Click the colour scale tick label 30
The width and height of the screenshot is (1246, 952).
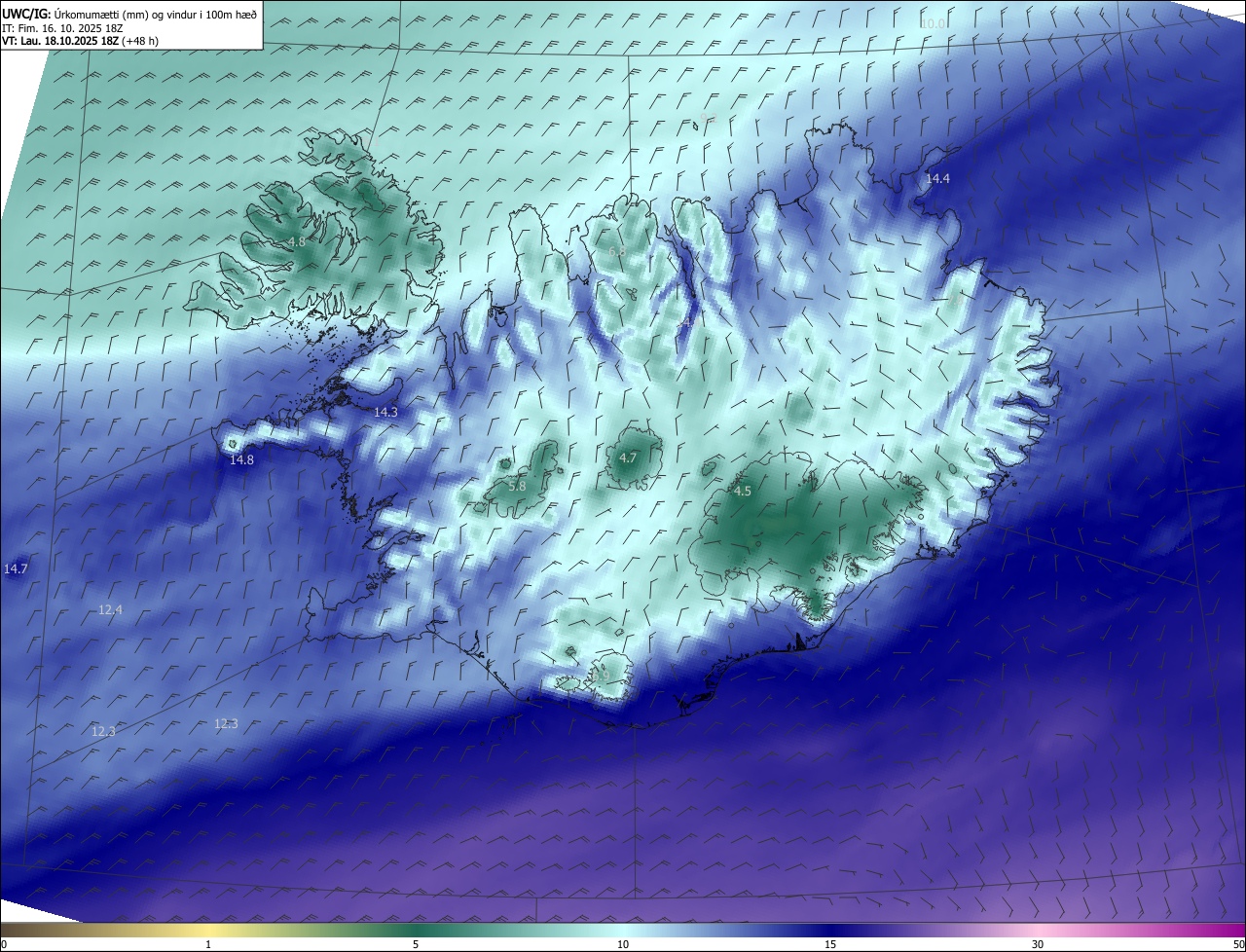pyautogui.click(x=1038, y=944)
